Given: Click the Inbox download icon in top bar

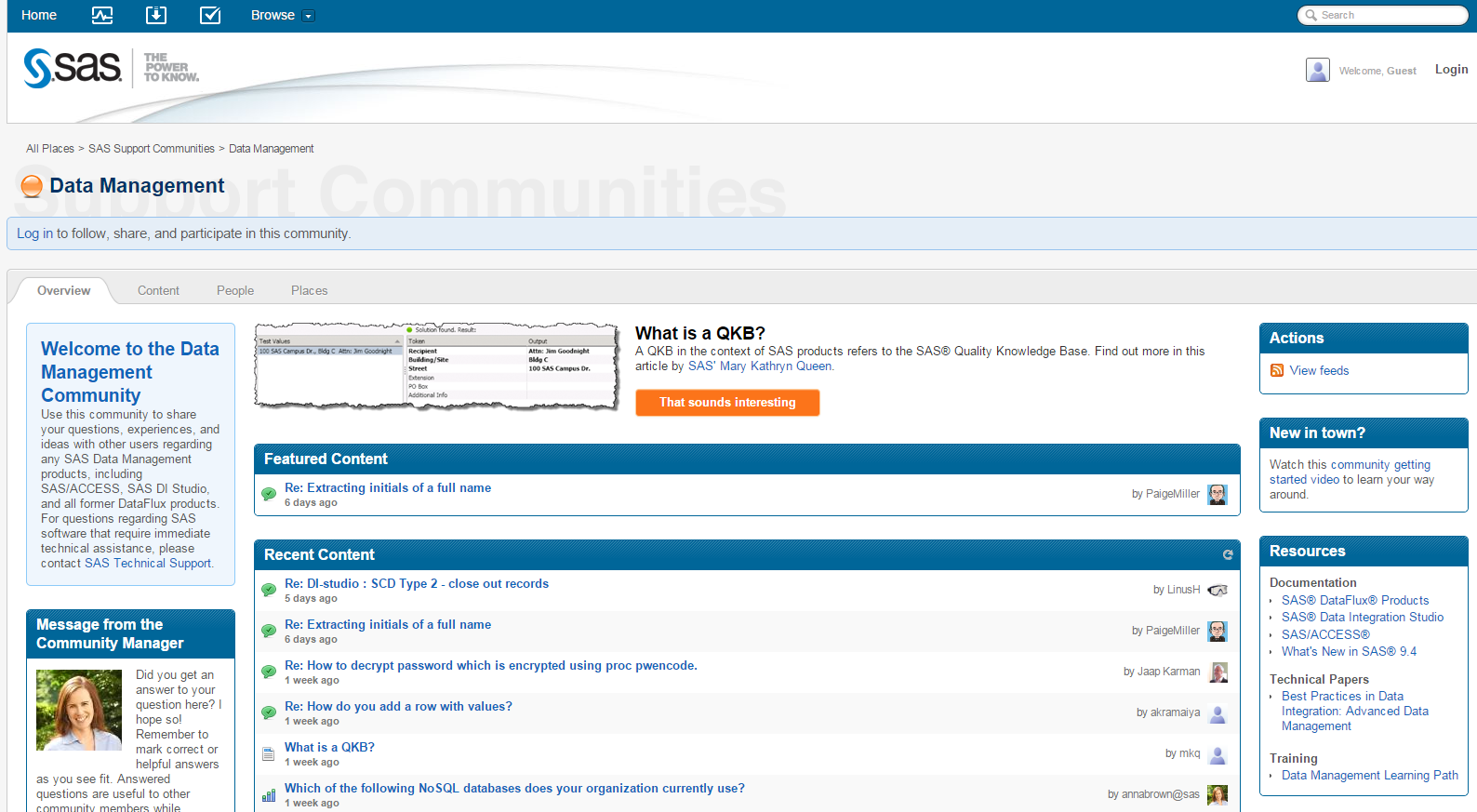Looking at the screenshot, I should pos(156,15).
